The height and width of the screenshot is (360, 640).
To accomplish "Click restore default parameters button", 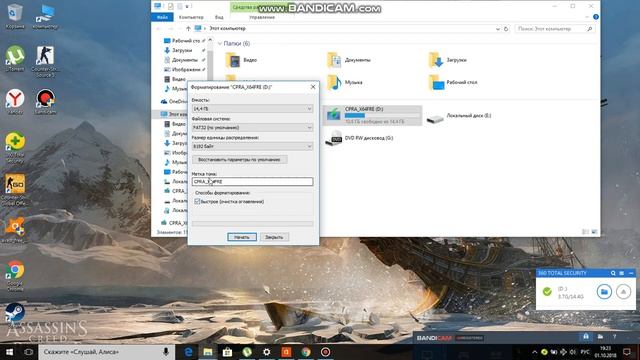I will pyautogui.click(x=239, y=160).
